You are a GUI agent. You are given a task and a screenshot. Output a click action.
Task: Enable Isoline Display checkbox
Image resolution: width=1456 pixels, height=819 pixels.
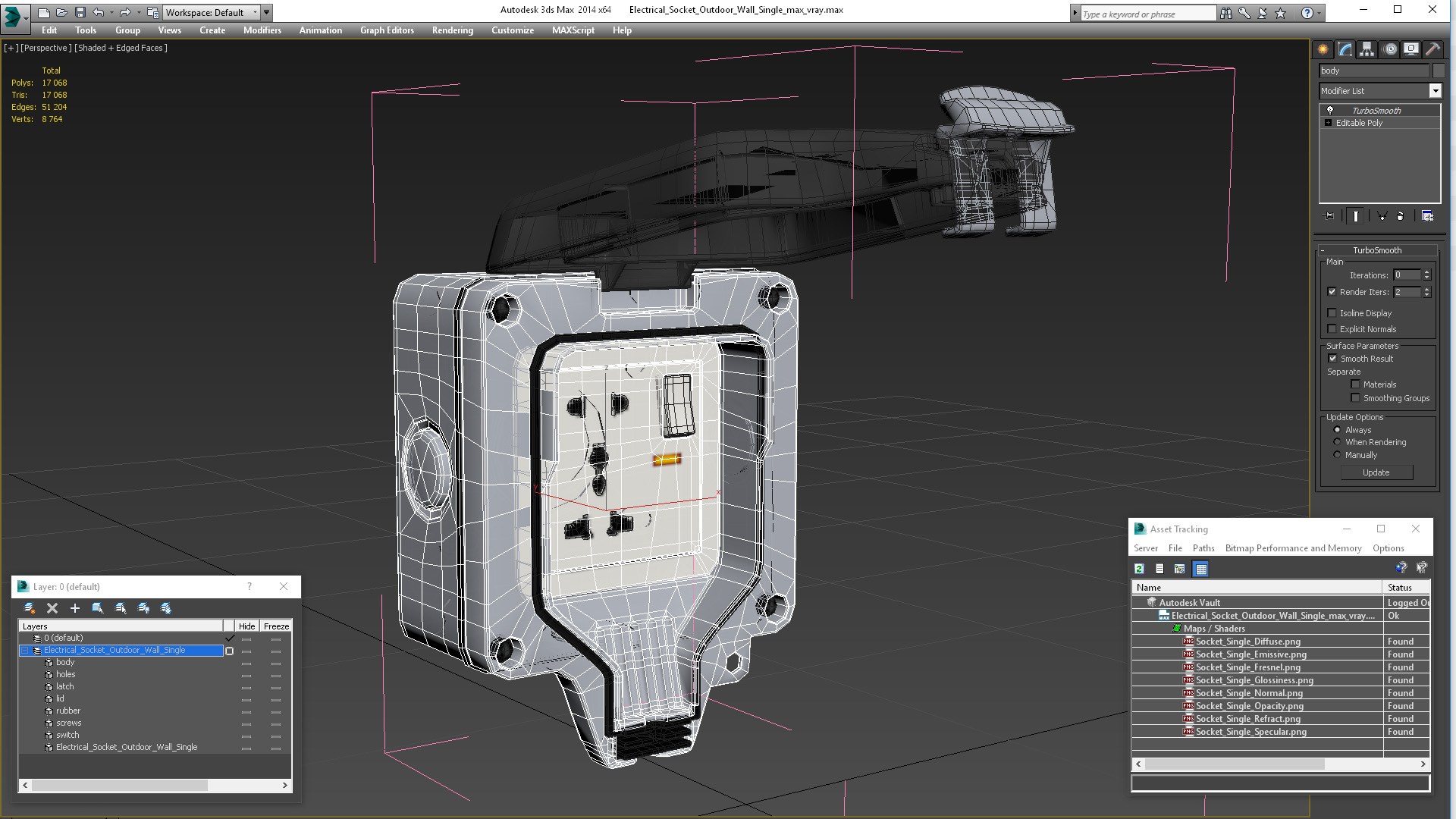(x=1332, y=313)
